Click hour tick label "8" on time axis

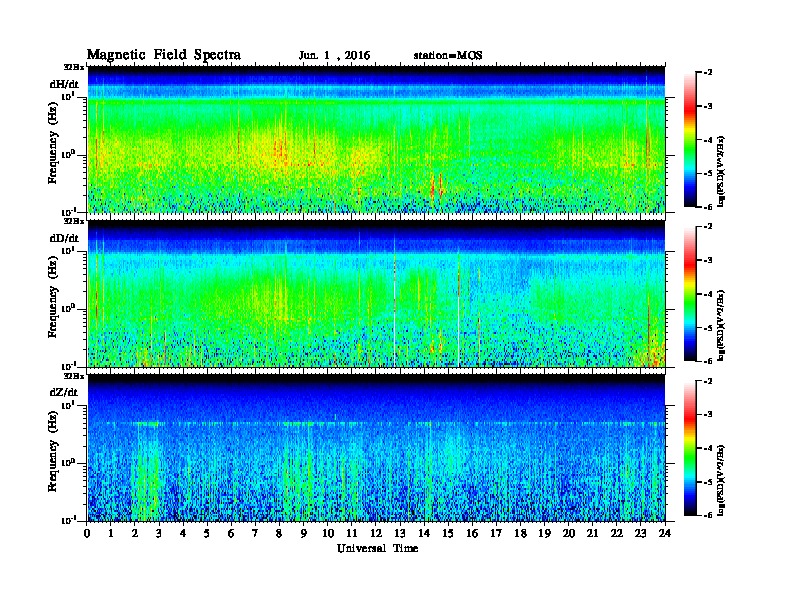(x=279, y=533)
